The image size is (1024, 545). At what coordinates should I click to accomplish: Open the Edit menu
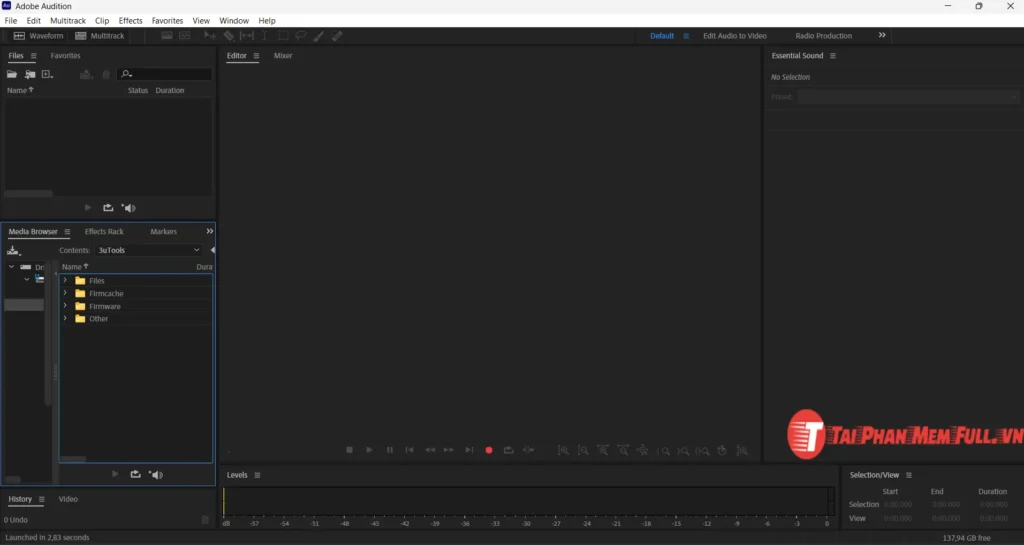click(x=33, y=21)
